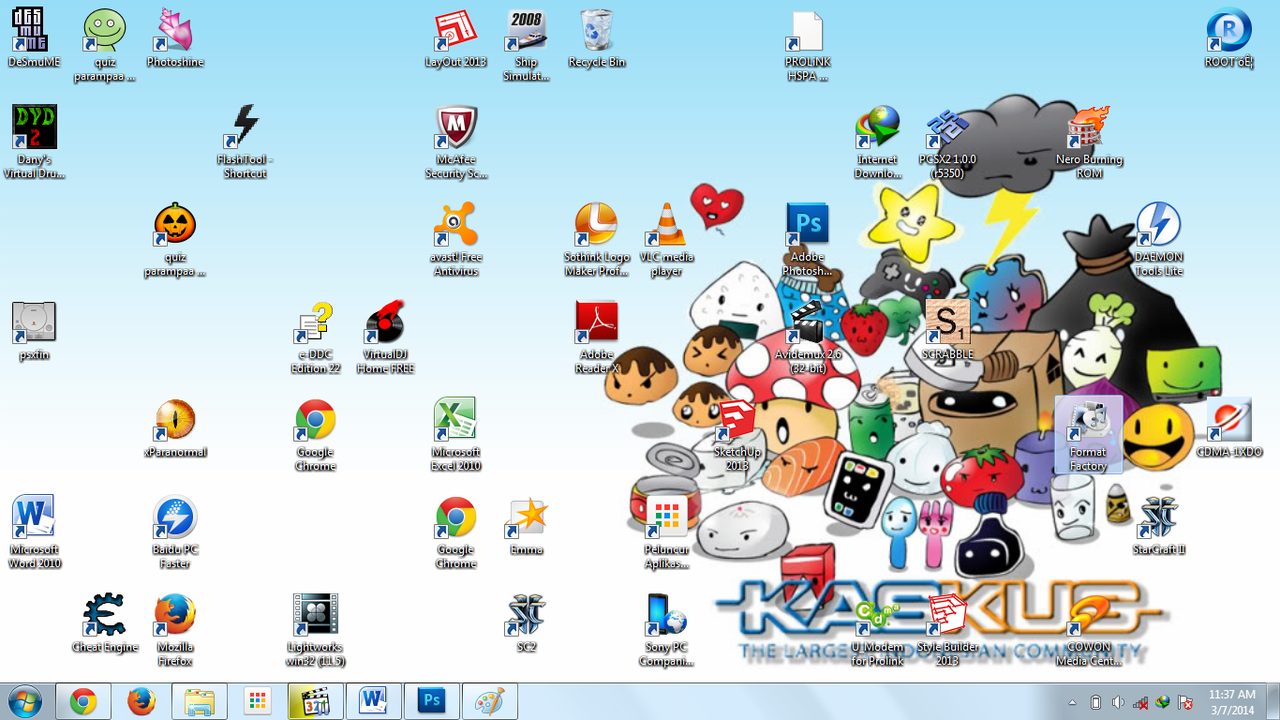Open the DeSmuME desktop shortcut
Viewport: 1280px width, 720px height.
point(34,38)
